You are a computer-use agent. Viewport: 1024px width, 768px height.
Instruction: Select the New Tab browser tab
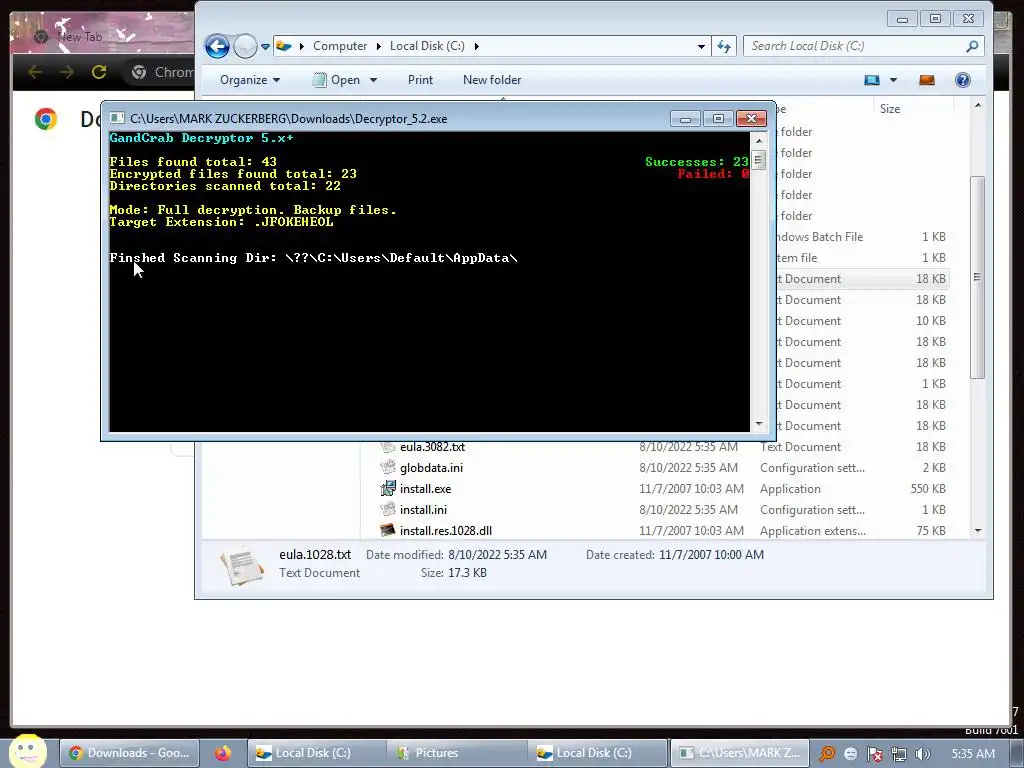(x=80, y=37)
